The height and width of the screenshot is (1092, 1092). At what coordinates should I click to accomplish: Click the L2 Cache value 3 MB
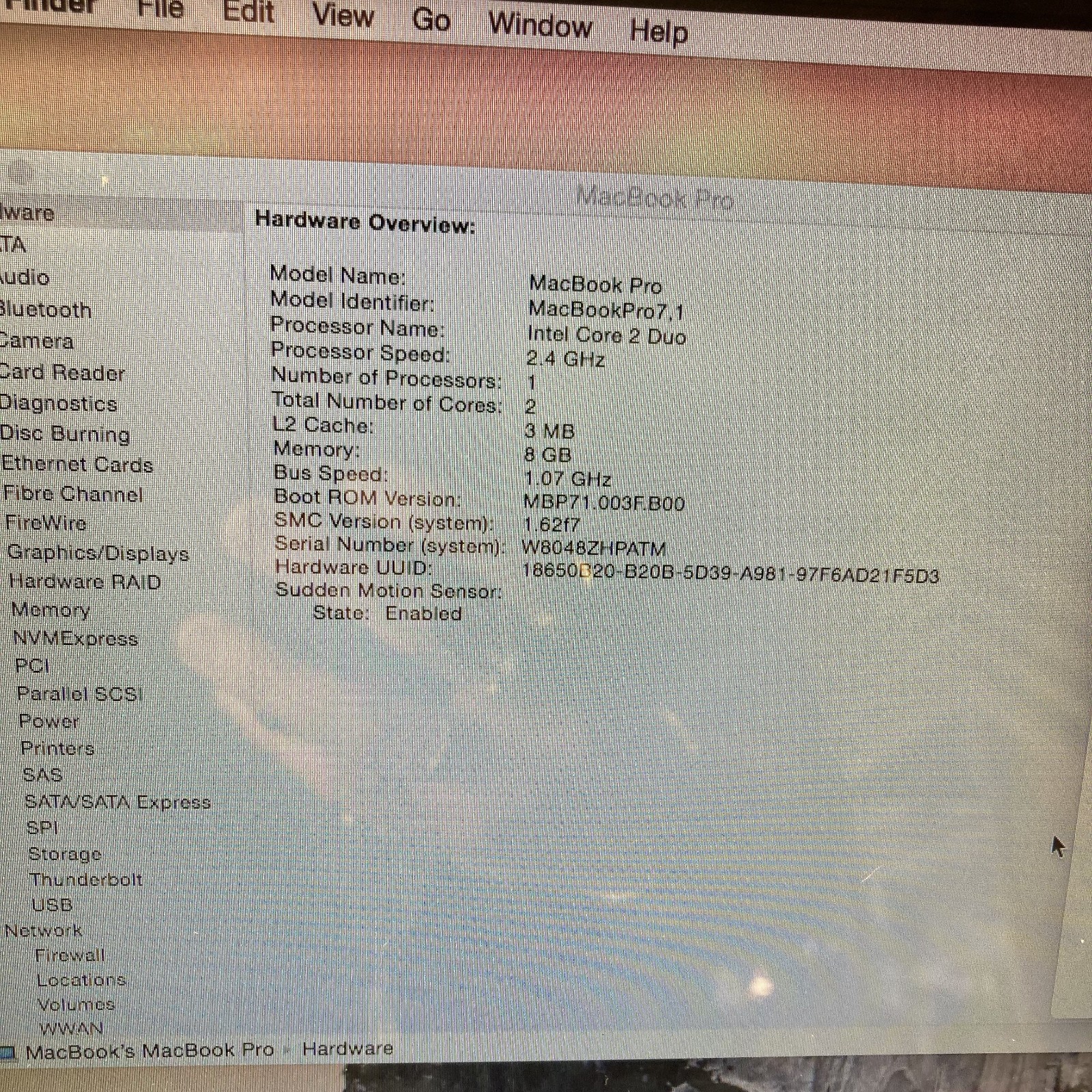(549, 431)
